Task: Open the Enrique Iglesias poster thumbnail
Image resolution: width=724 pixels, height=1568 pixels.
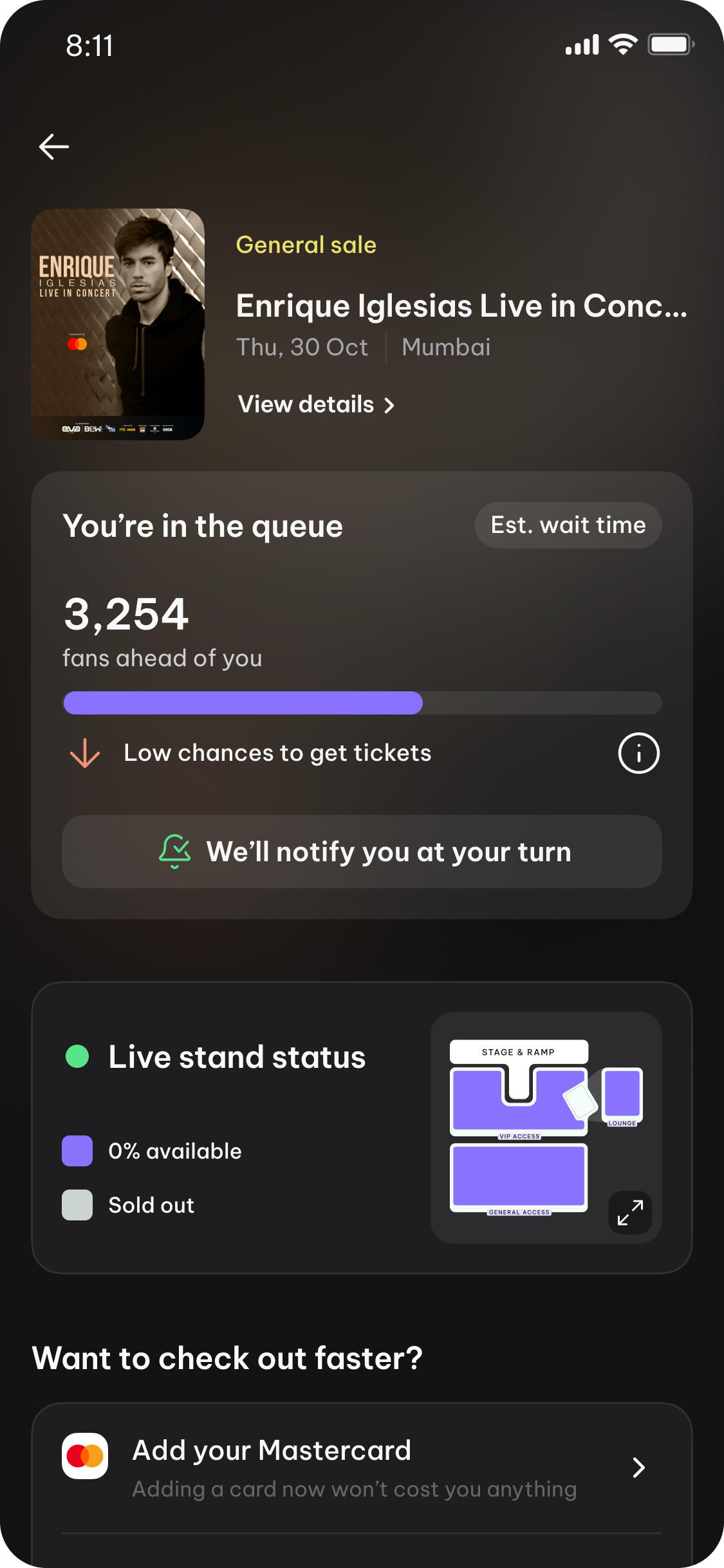Action: [118, 324]
